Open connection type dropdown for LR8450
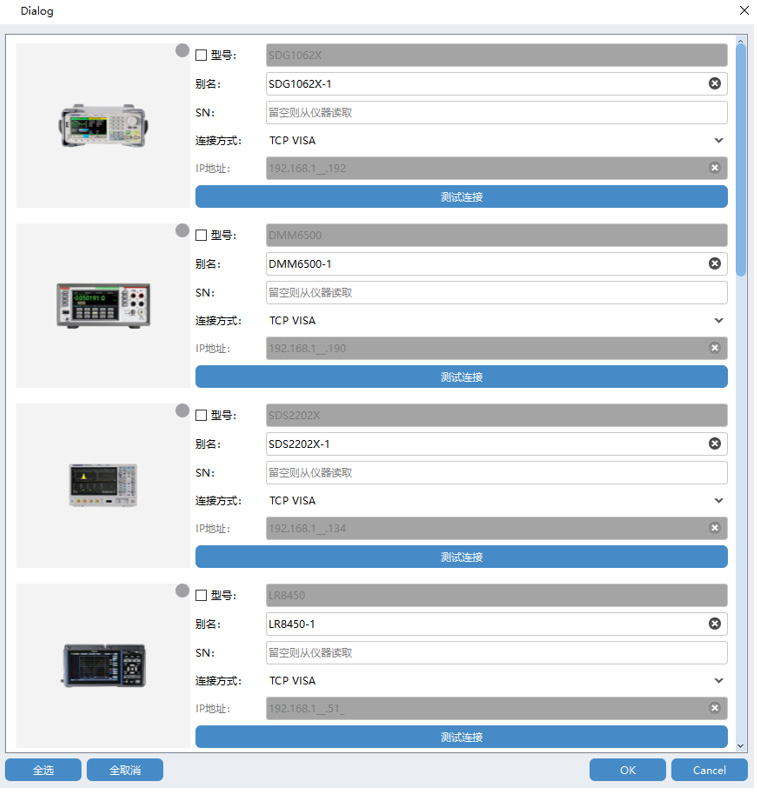757x803 pixels. point(718,681)
